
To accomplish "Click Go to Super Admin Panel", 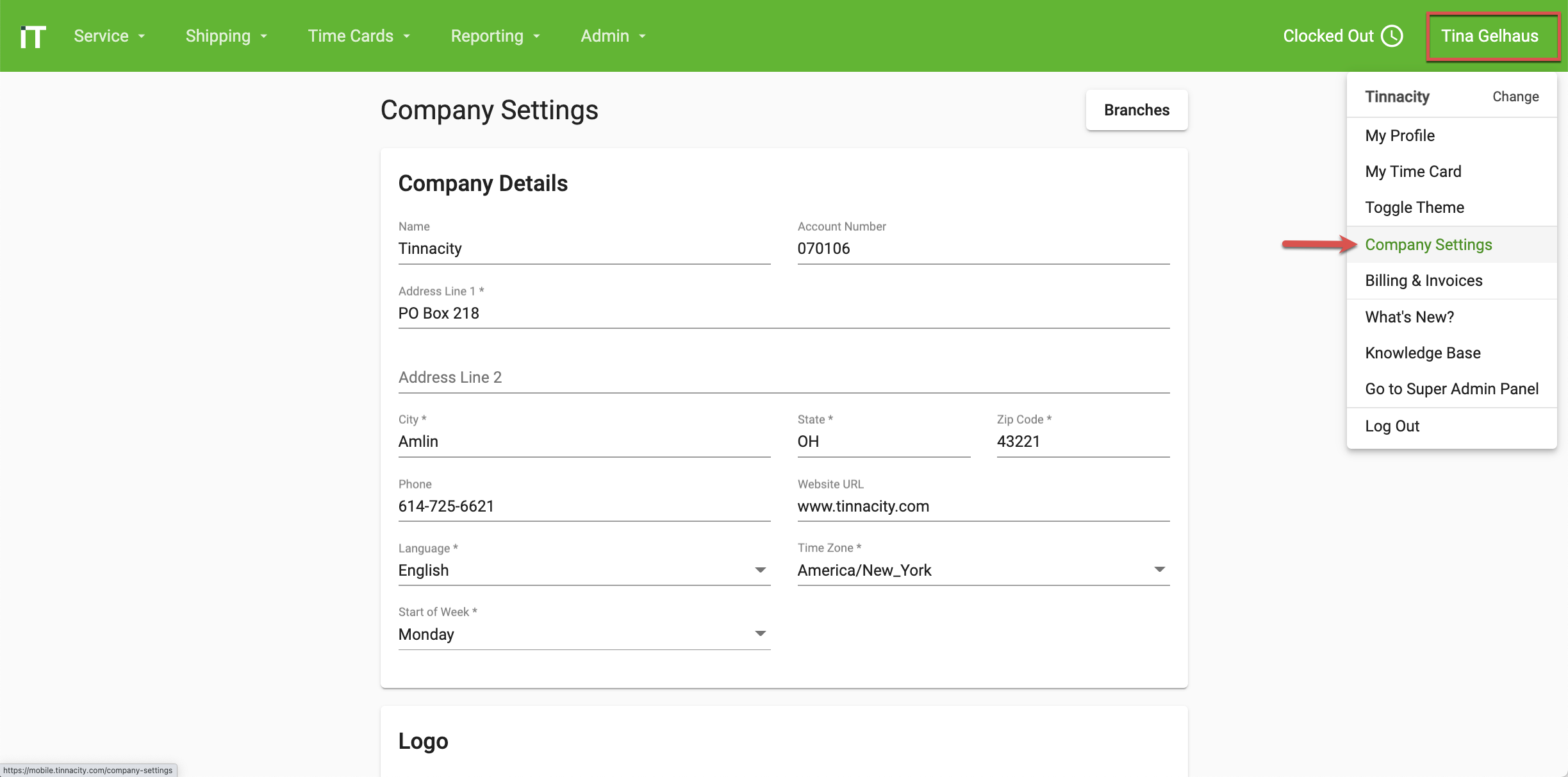I will pyautogui.click(x=1451, y=388).
